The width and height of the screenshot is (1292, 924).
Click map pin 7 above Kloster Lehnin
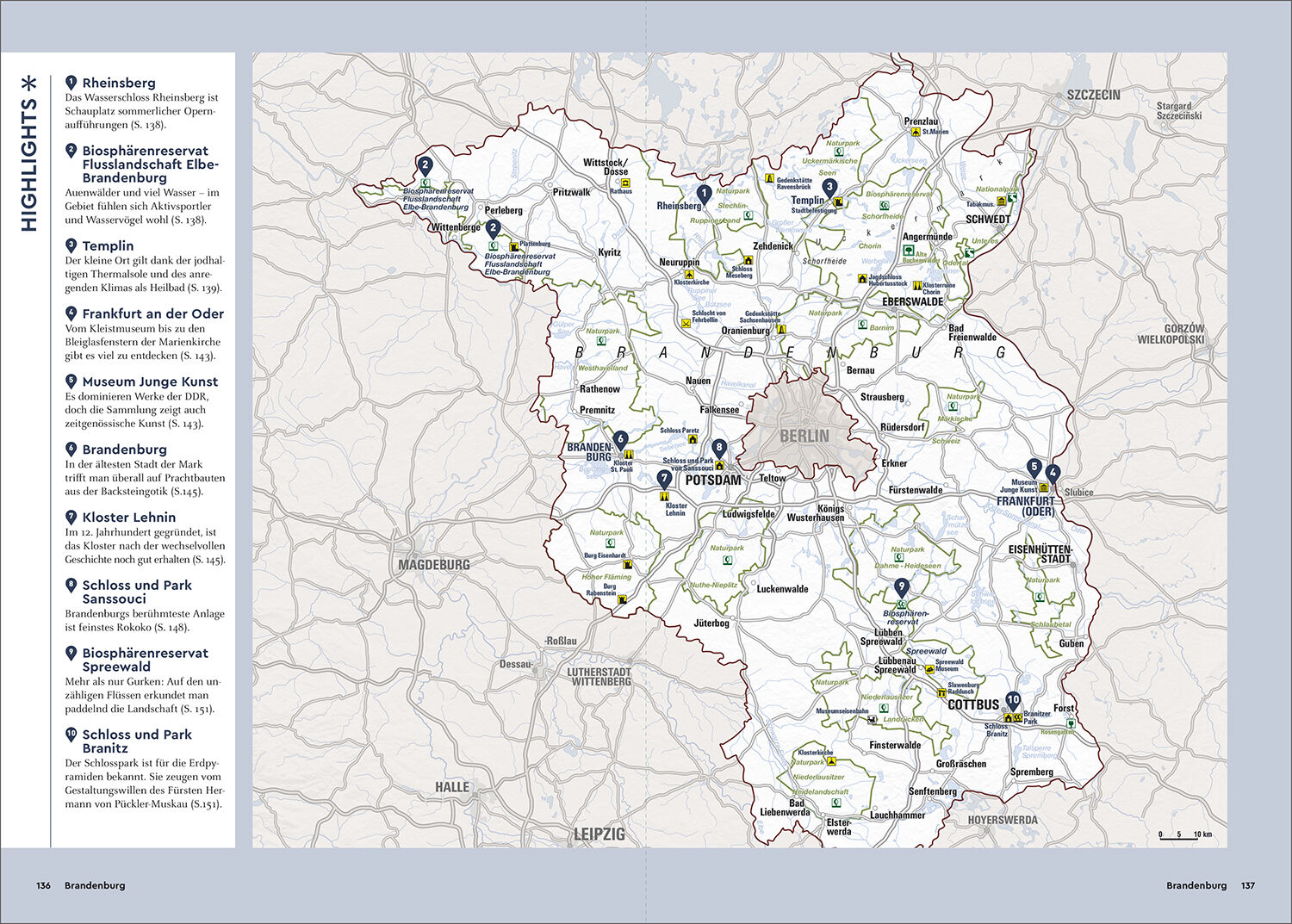tap(663, 478)
